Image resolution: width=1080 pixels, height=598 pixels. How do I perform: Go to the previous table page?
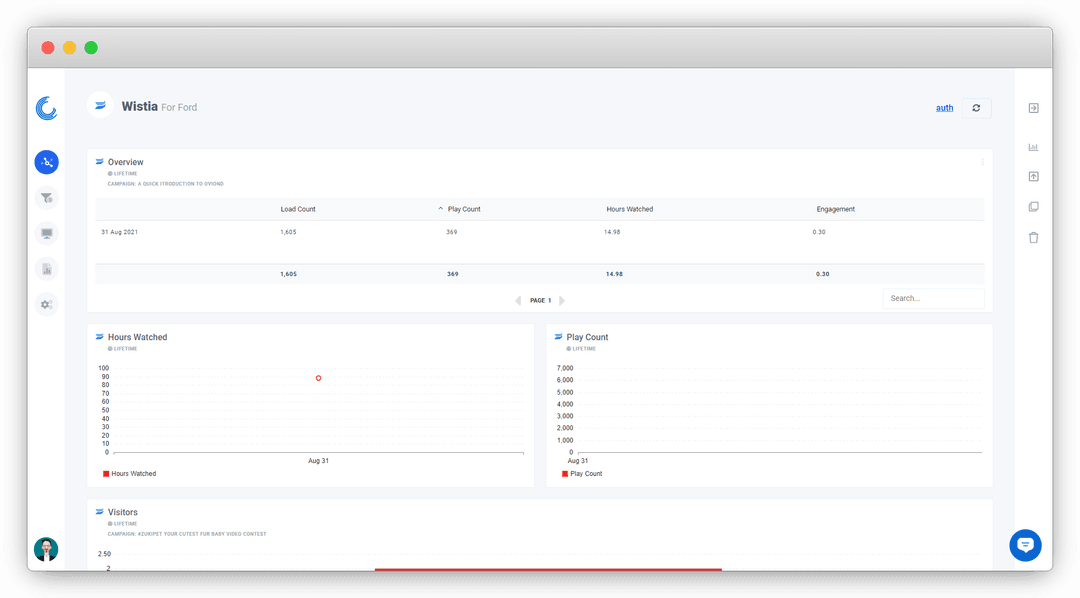click(x=518, y=300)
